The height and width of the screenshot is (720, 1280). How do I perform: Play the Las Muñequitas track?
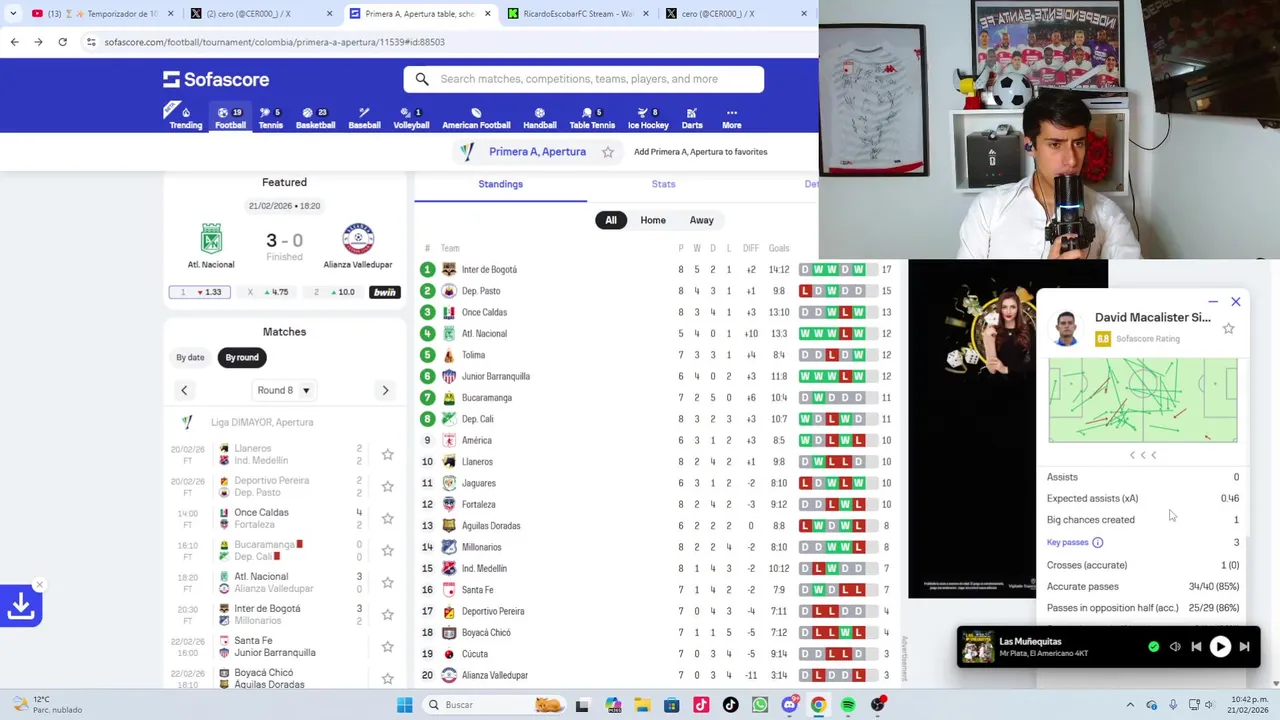1220,647
